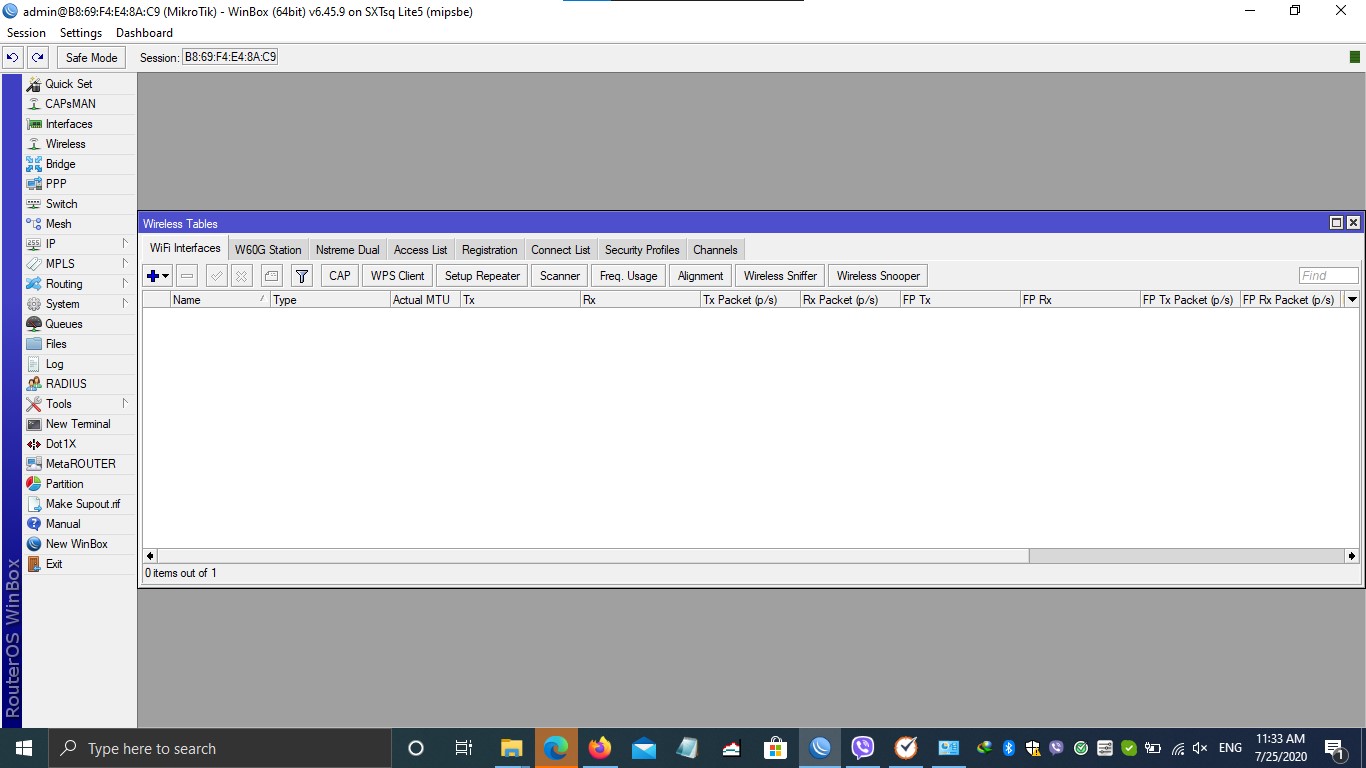
Task: Click the CAP button
Action: point(340,276)
